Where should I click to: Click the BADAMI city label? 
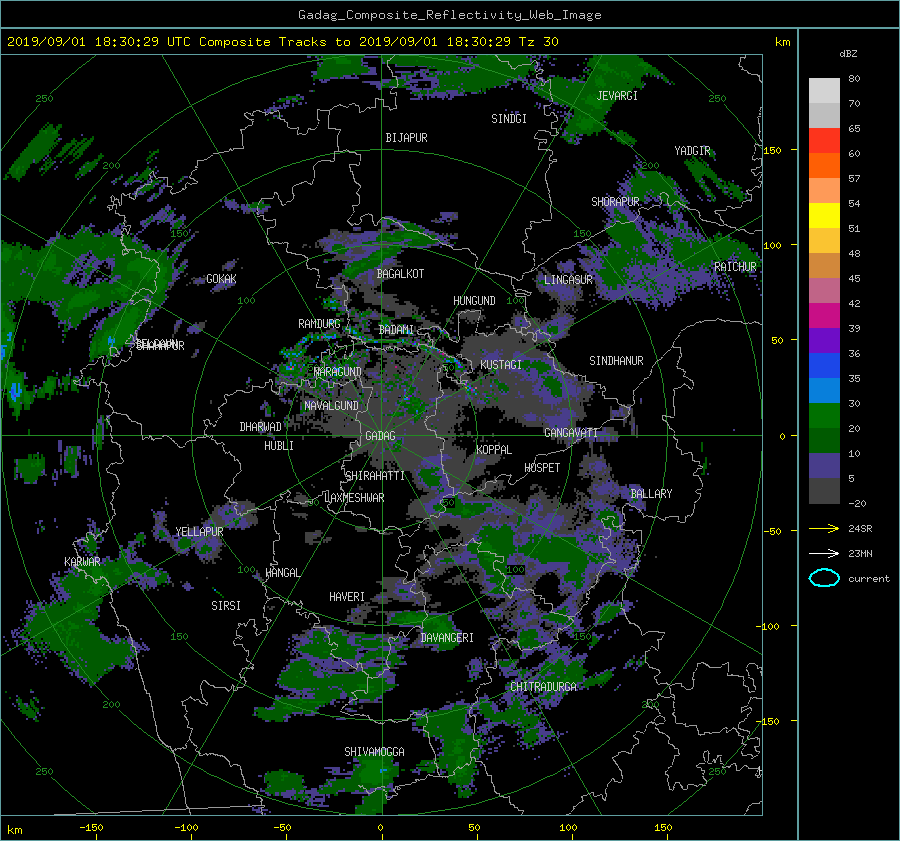click(396, 330)
